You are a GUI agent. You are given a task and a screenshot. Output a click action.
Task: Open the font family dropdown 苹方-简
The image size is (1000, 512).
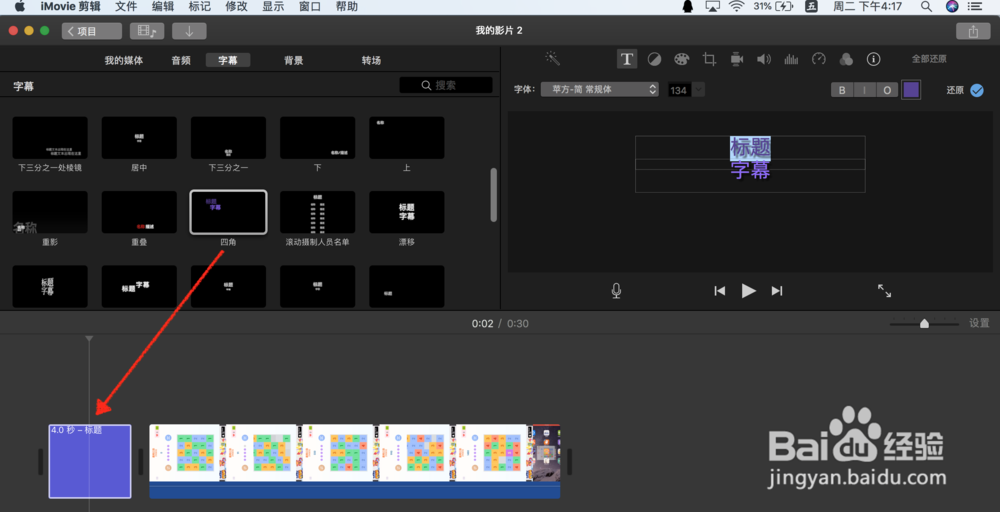(599, 89)
